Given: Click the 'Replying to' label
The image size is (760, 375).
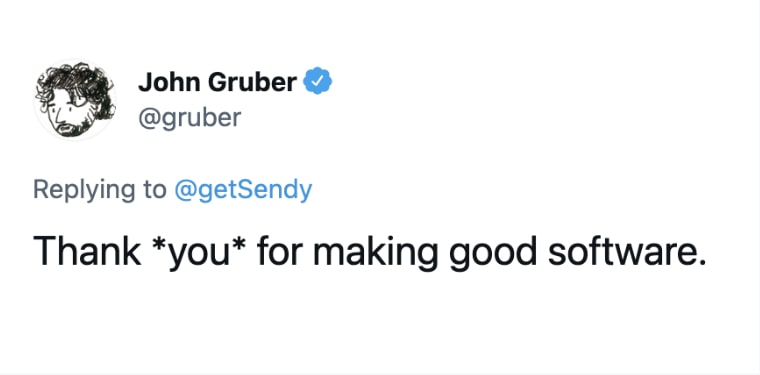Looking at the screenshot, I should click(x=99, y=190).
